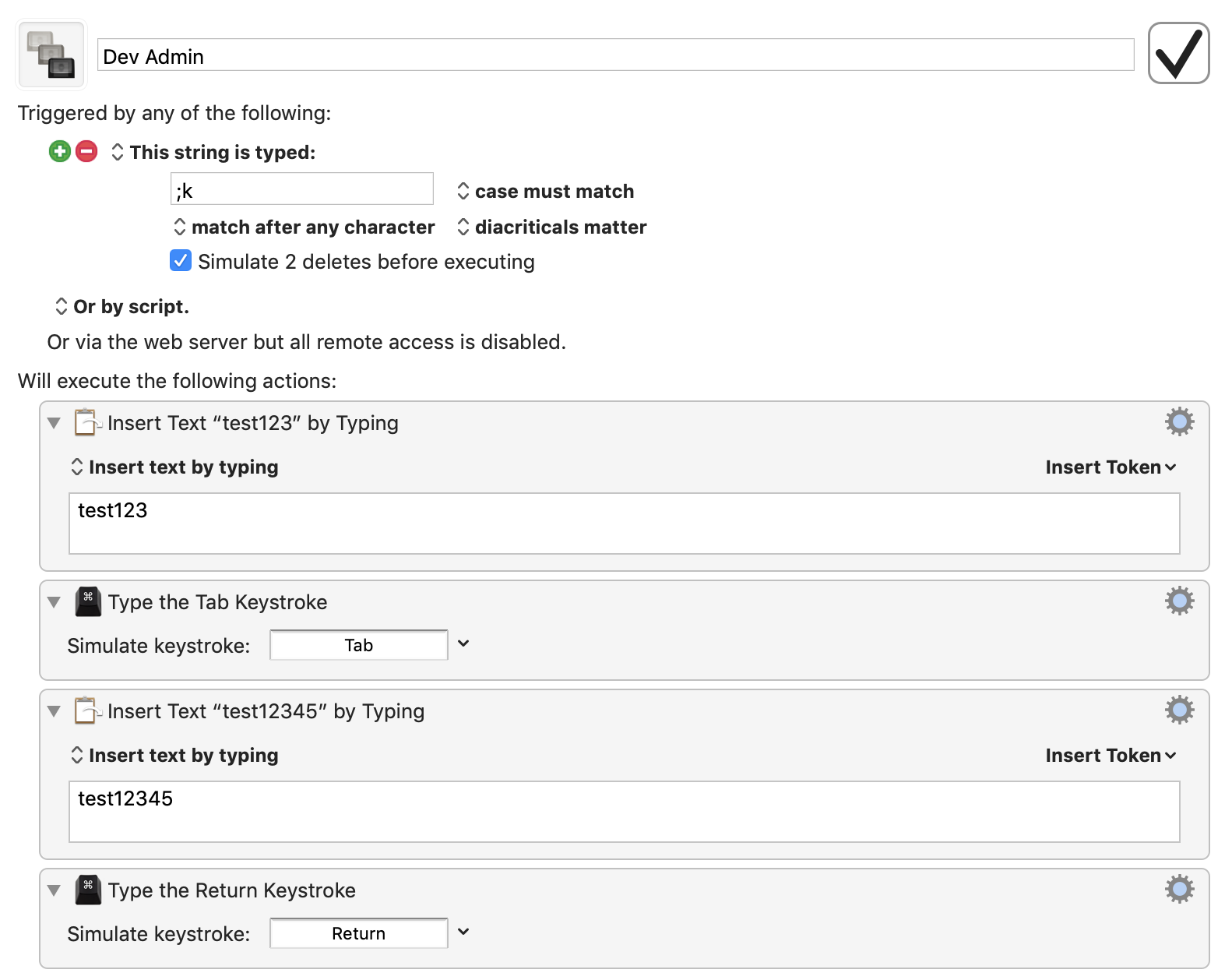Edit the Dev Admin macro name field
Screen dimensions: 1232x980
(615, 55)
